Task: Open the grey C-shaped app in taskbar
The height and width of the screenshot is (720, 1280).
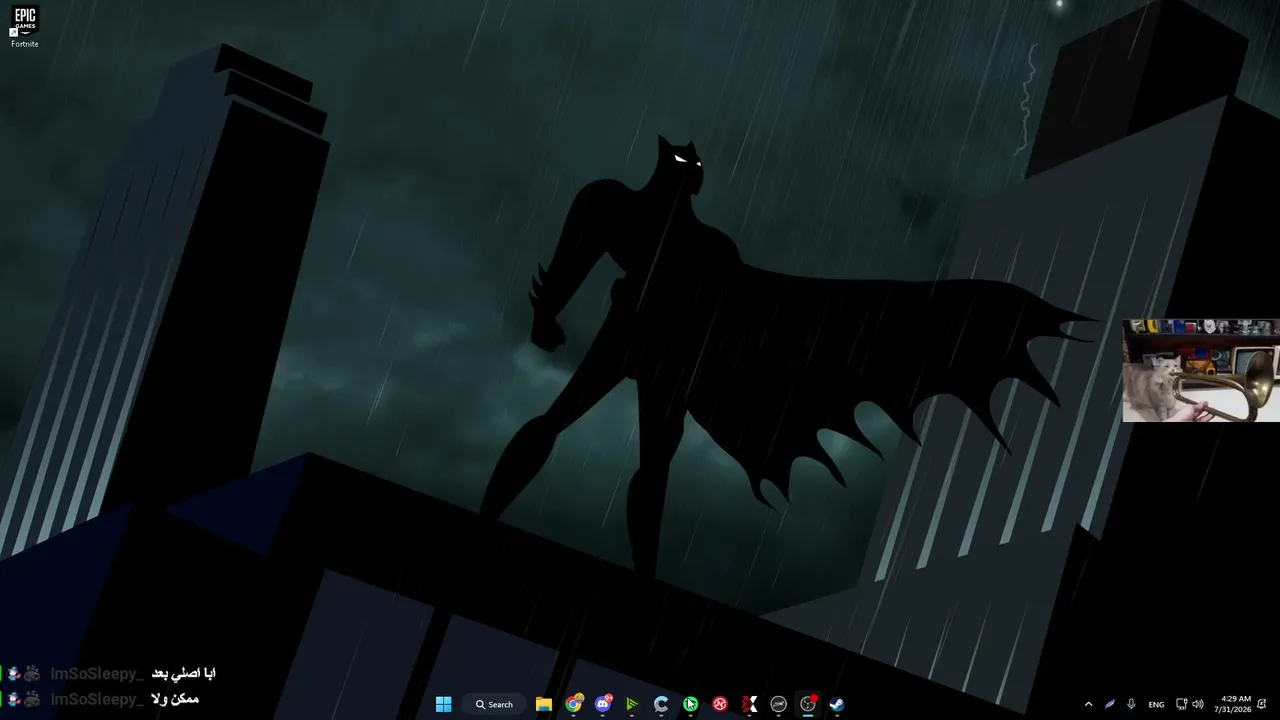Action: (x=661, y=704)
